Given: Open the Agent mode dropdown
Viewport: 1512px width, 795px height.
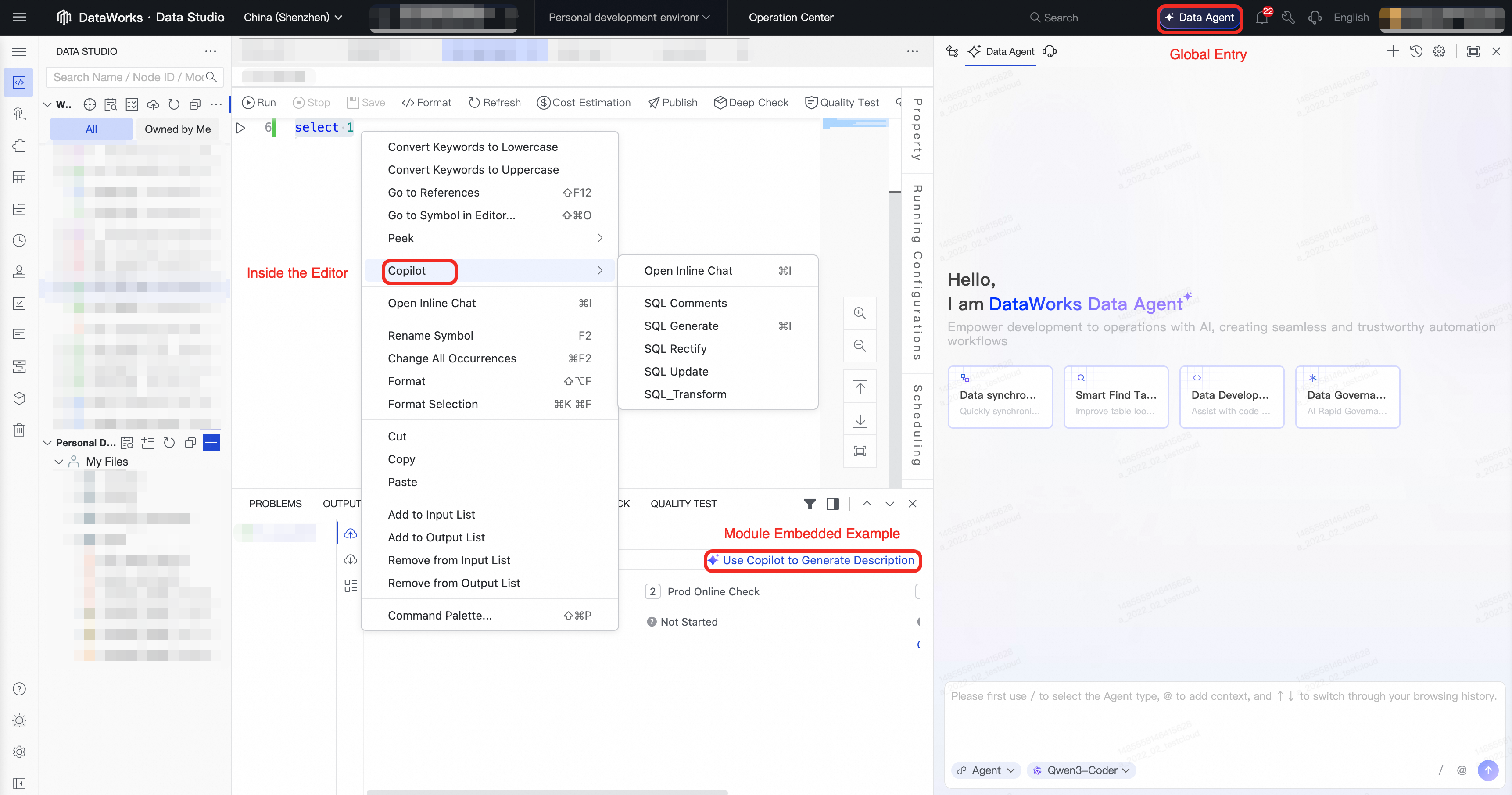Looking at the screenshot, I should [986, 770].
